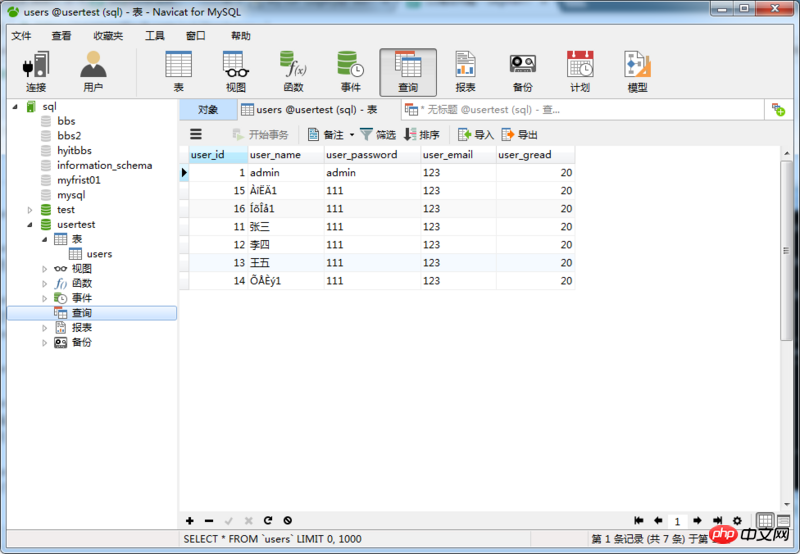Click the 导入 (Import) button

pos(476,135)
